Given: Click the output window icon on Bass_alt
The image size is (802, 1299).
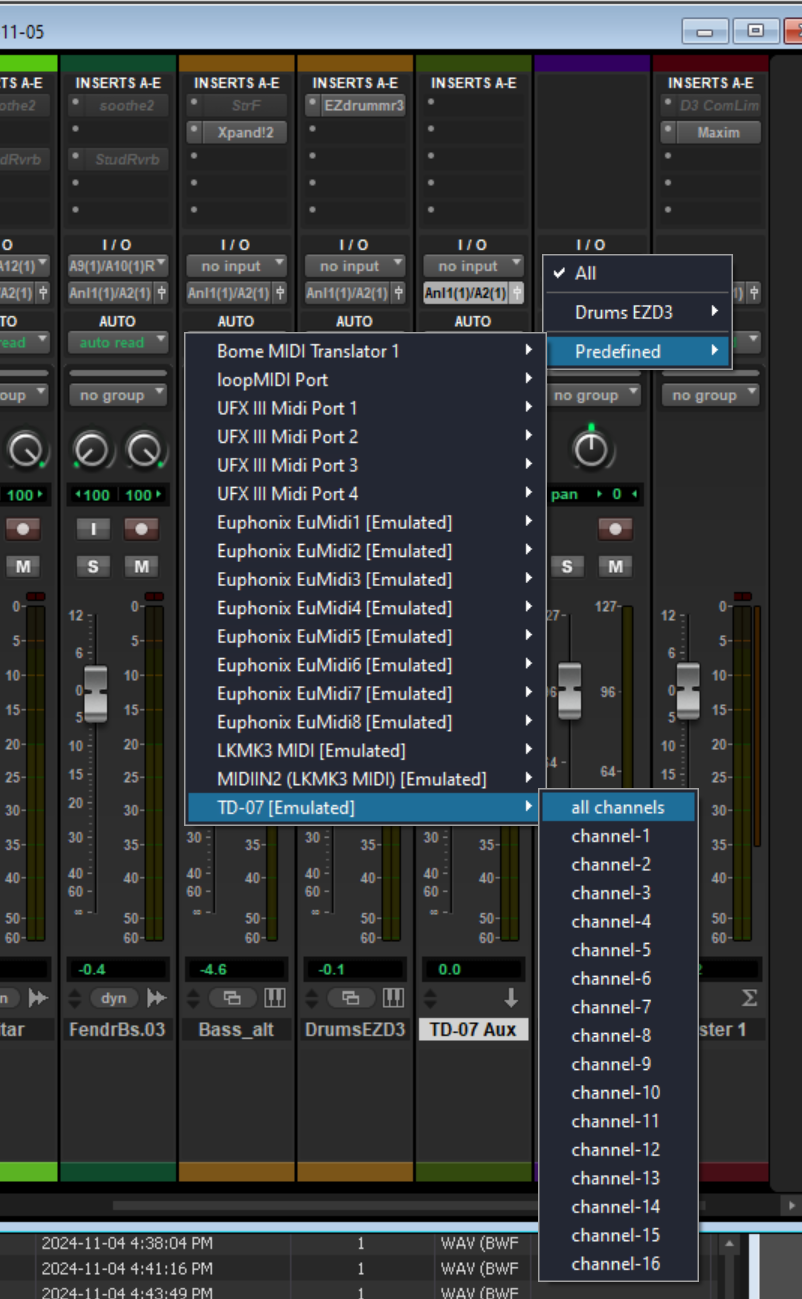Looking at the screenshot, I should 232,998.
